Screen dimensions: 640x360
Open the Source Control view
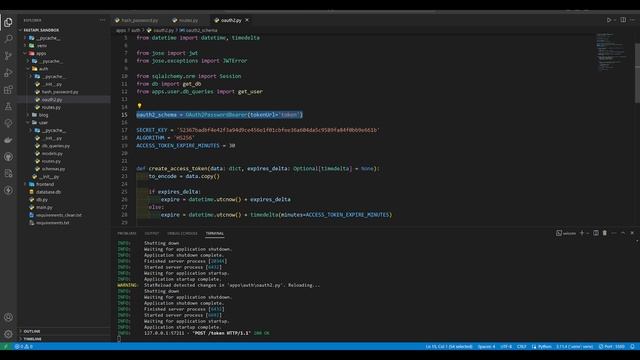point(8,56)
